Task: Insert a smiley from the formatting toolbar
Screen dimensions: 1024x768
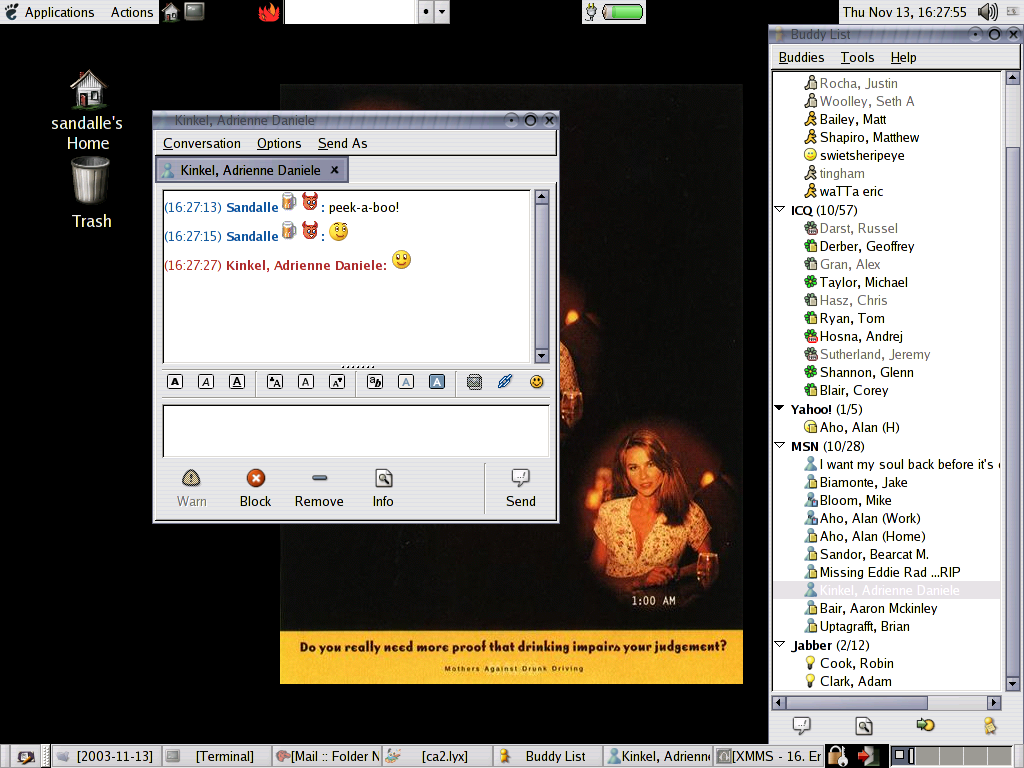Action: [537, 382]
